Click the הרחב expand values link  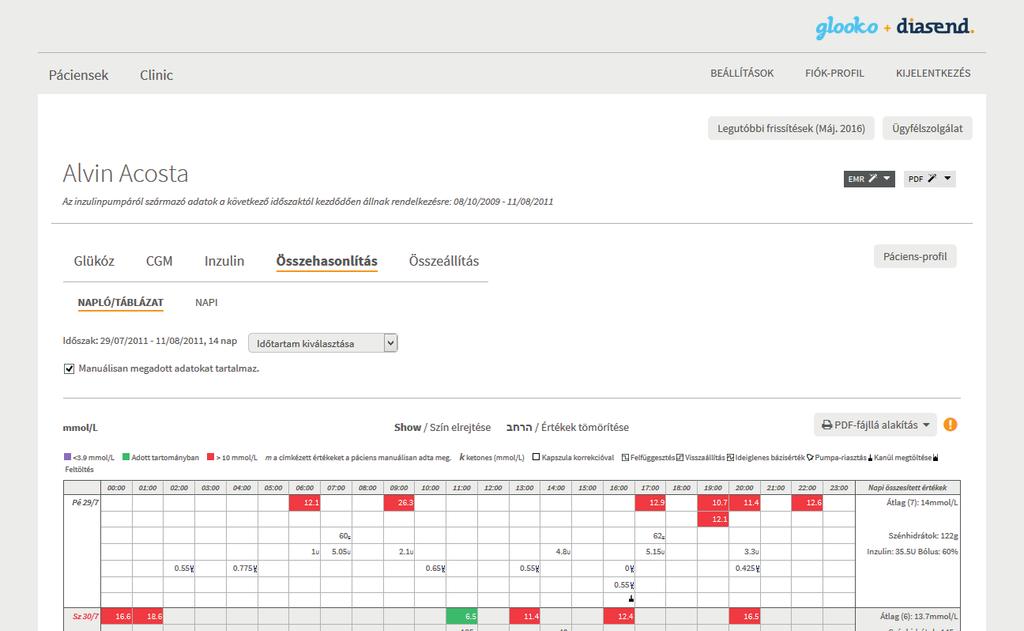coord(519,427)
